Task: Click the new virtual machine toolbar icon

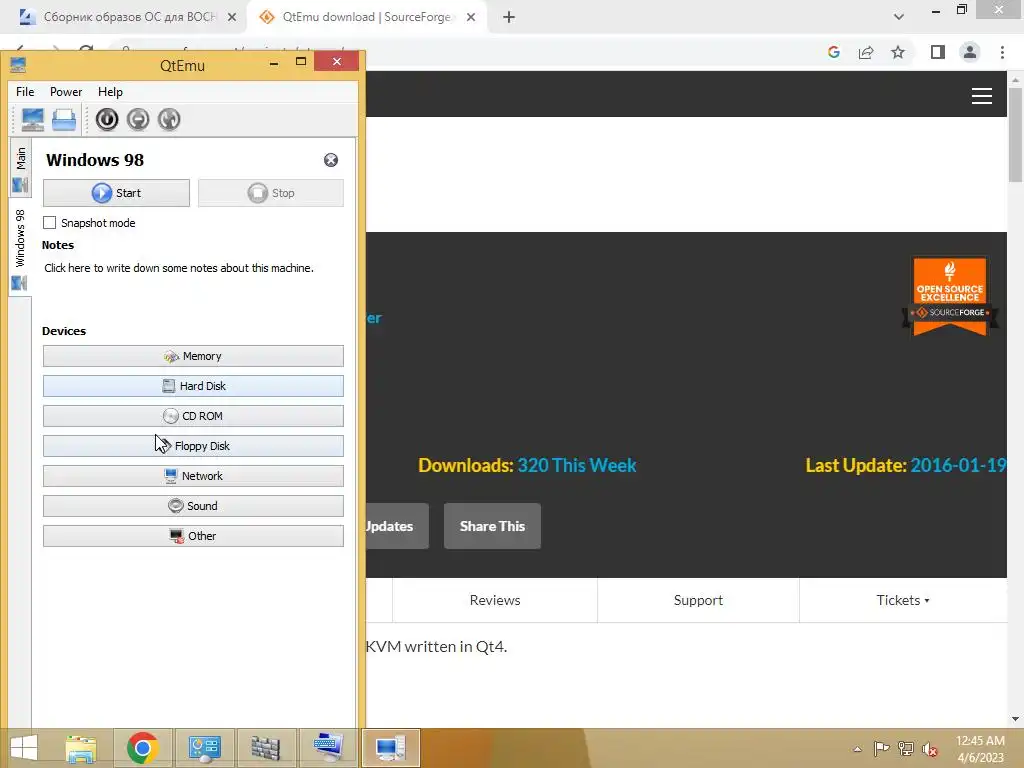Action: [32, 120]
